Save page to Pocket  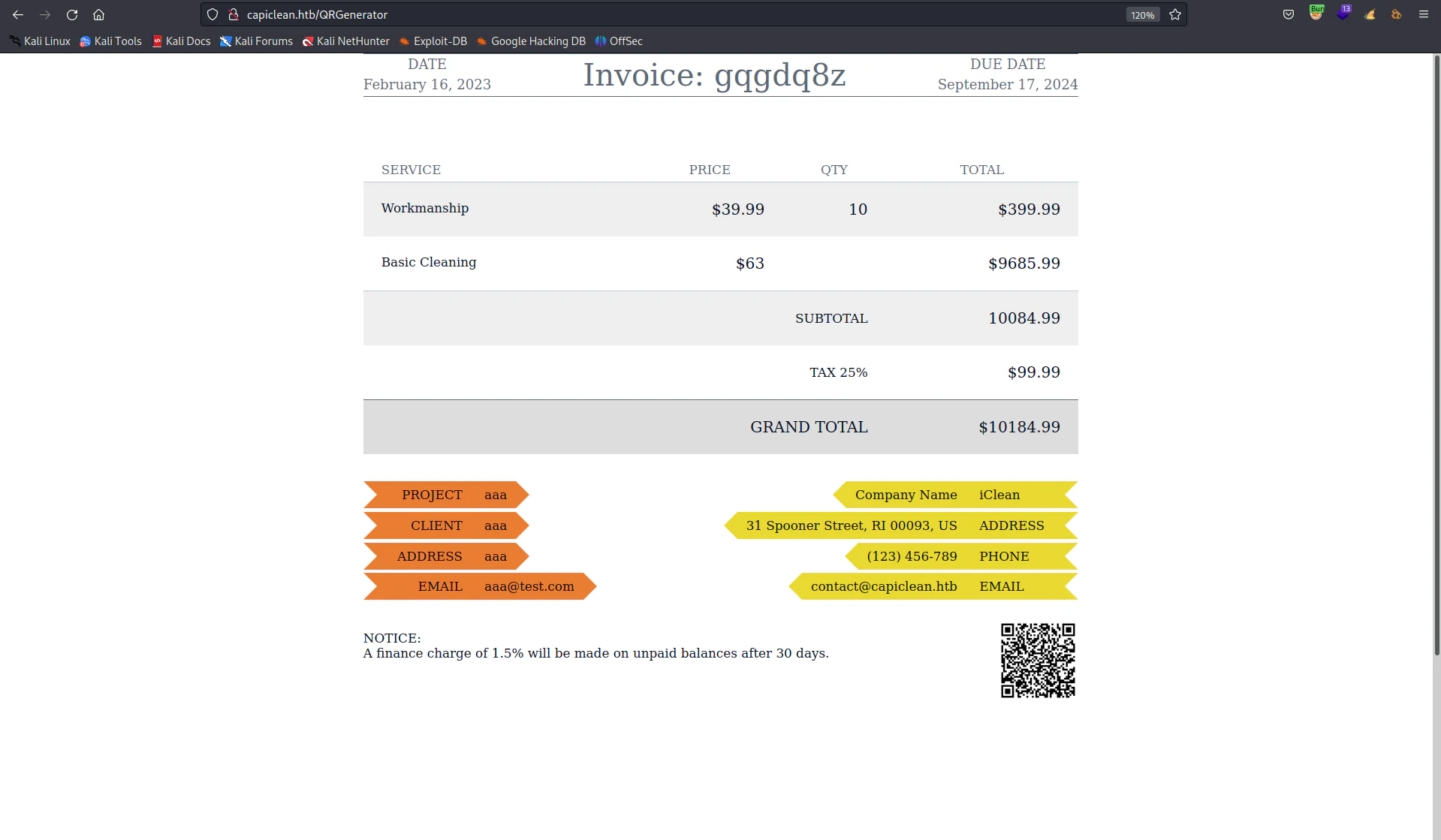coord(1289,15)
